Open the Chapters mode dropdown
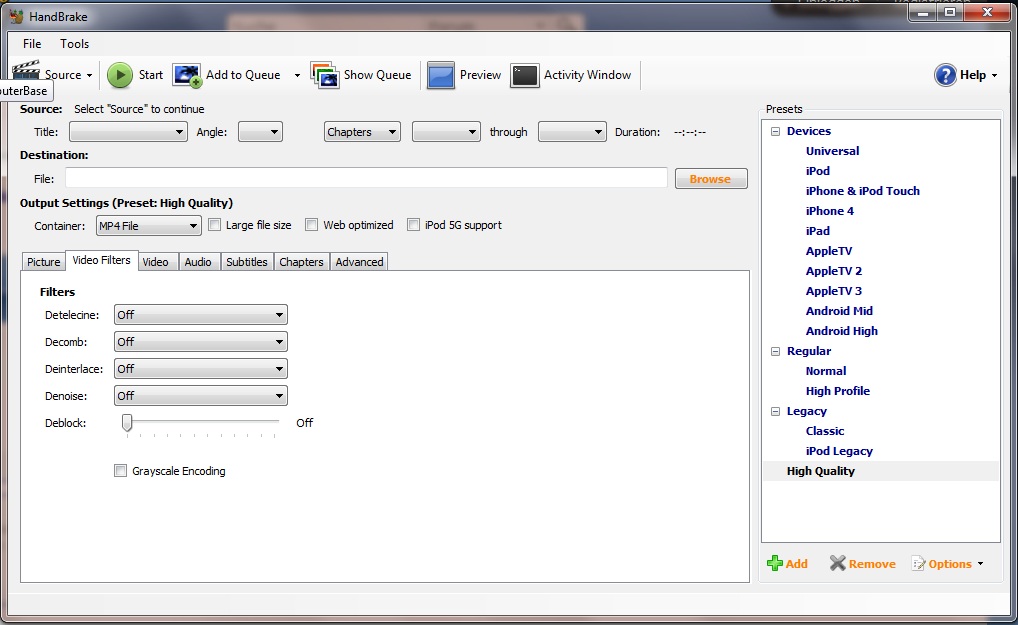The image size is (1018, 625). (x=362, y=132)
